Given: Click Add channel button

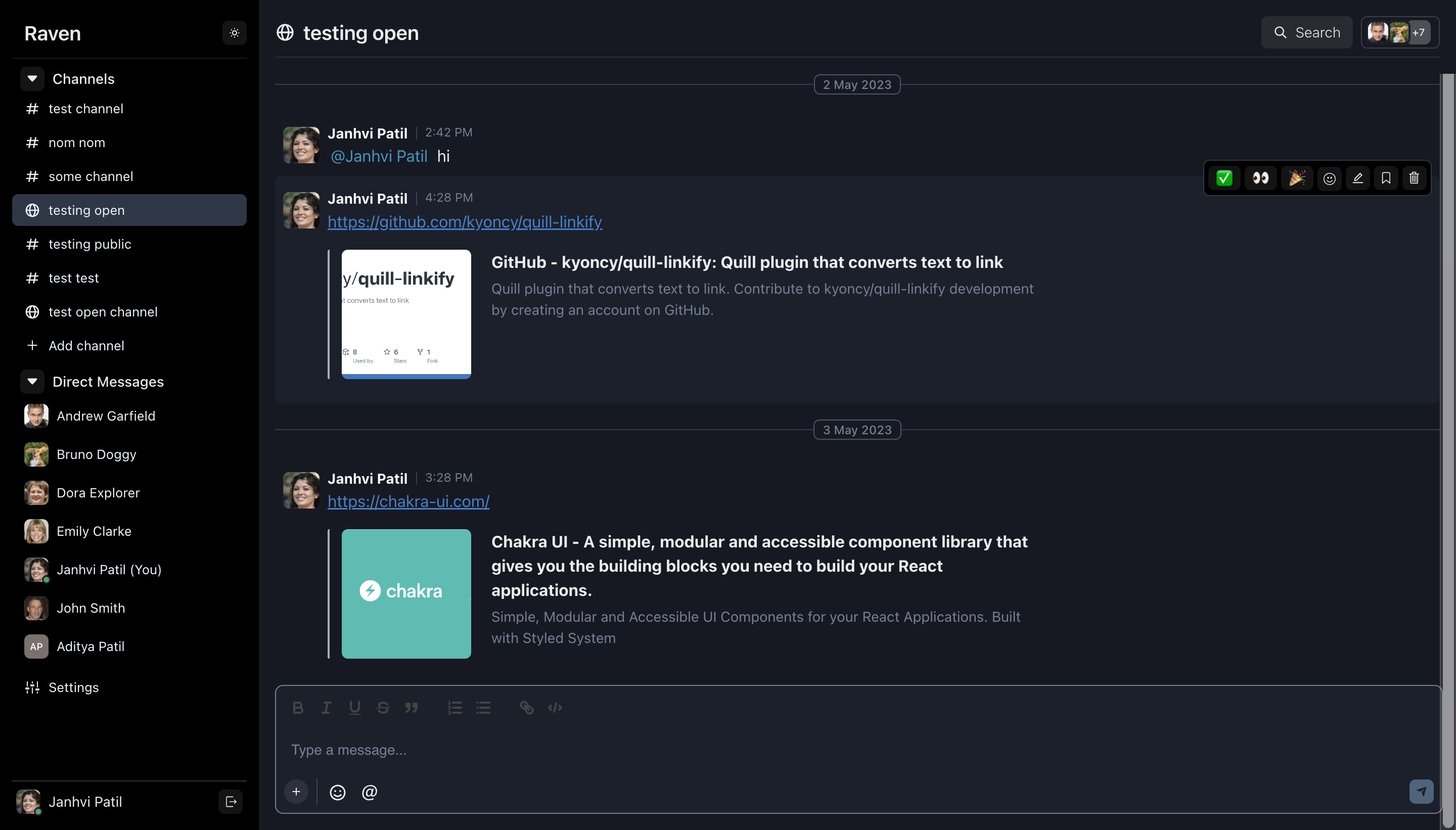Looking at the screenshot, I should click(x=85, y=345).
